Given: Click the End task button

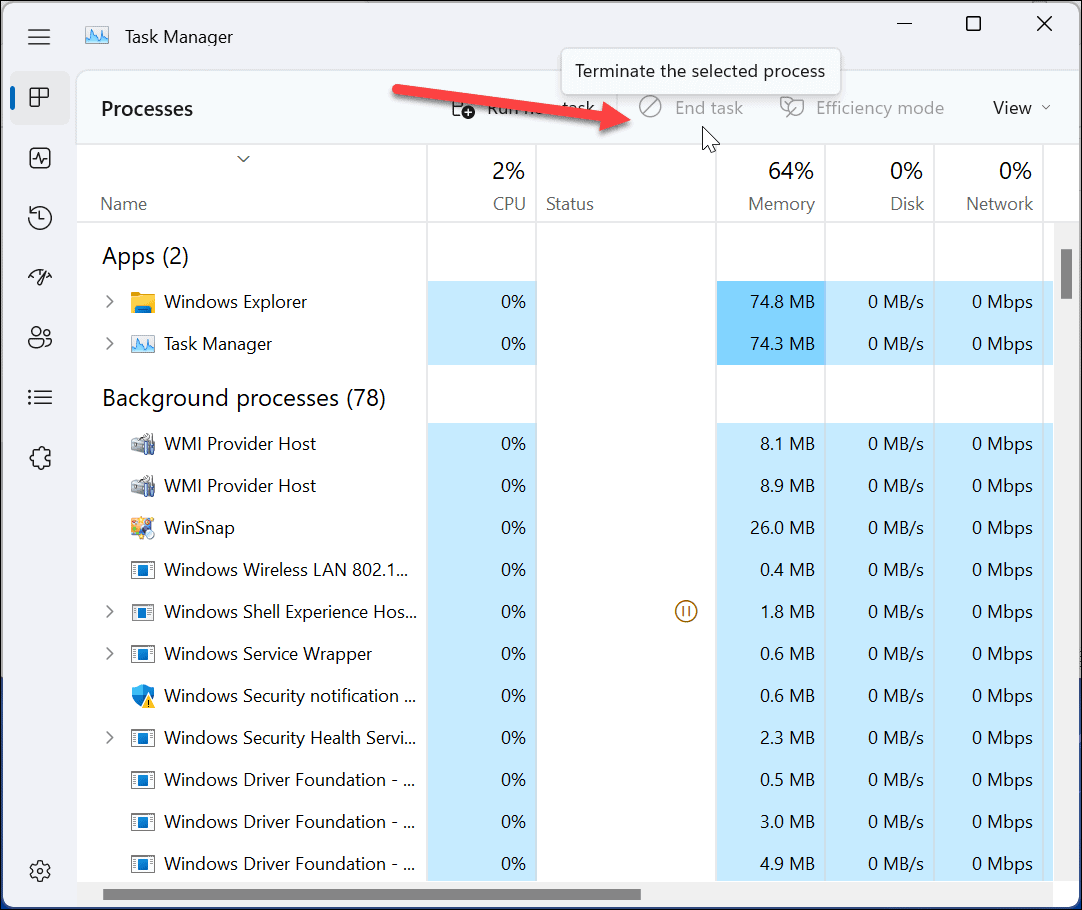Looking at the screenshot, I should (691, 108).
